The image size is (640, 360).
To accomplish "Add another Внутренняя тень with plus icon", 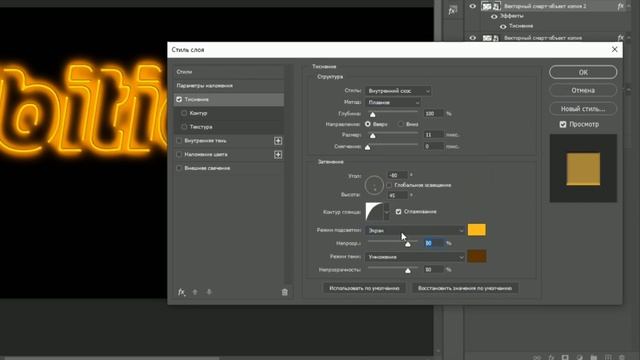I will click(x=278, y=141).
